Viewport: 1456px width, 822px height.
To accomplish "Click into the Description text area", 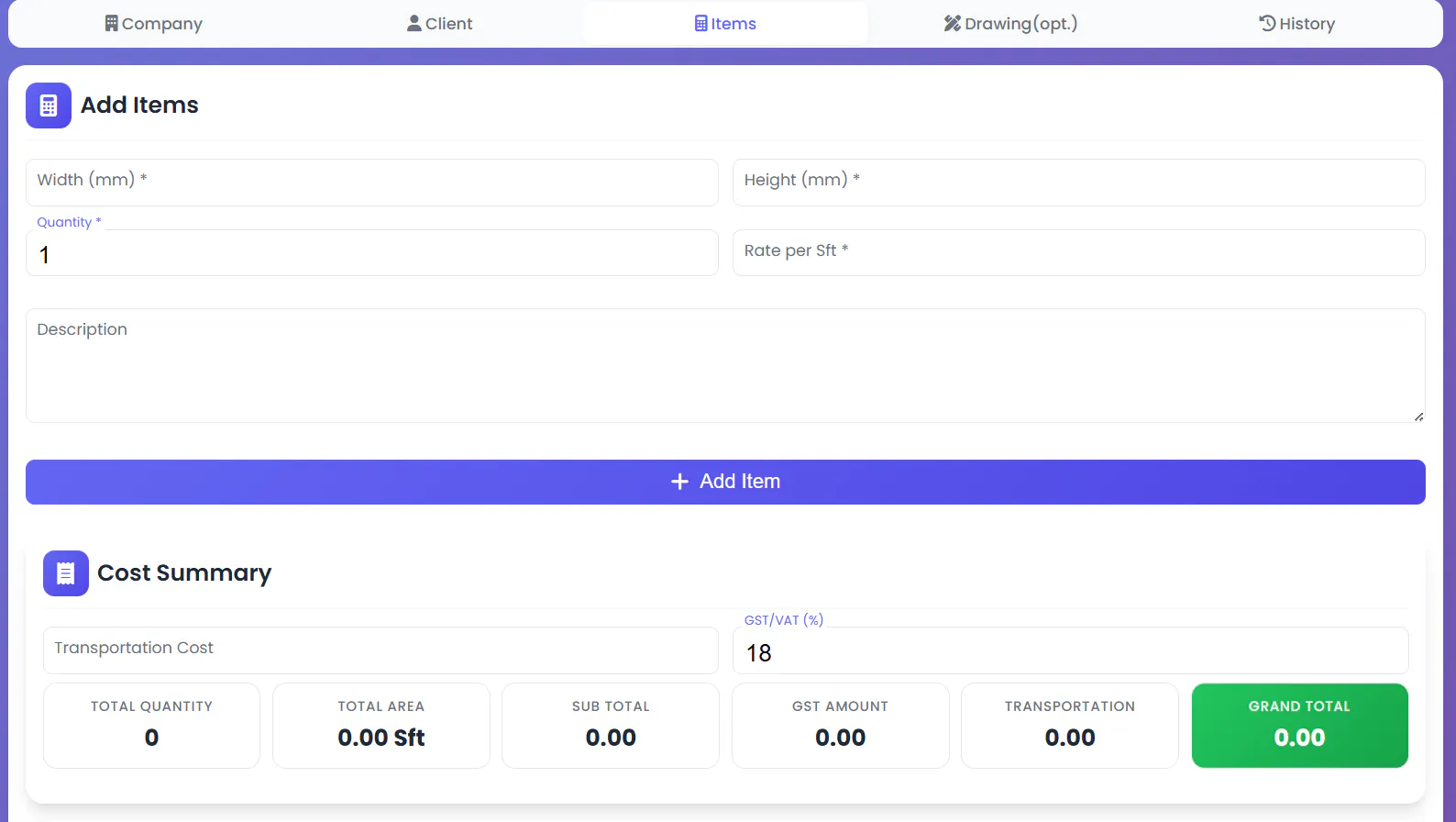I will click(725, 365).
